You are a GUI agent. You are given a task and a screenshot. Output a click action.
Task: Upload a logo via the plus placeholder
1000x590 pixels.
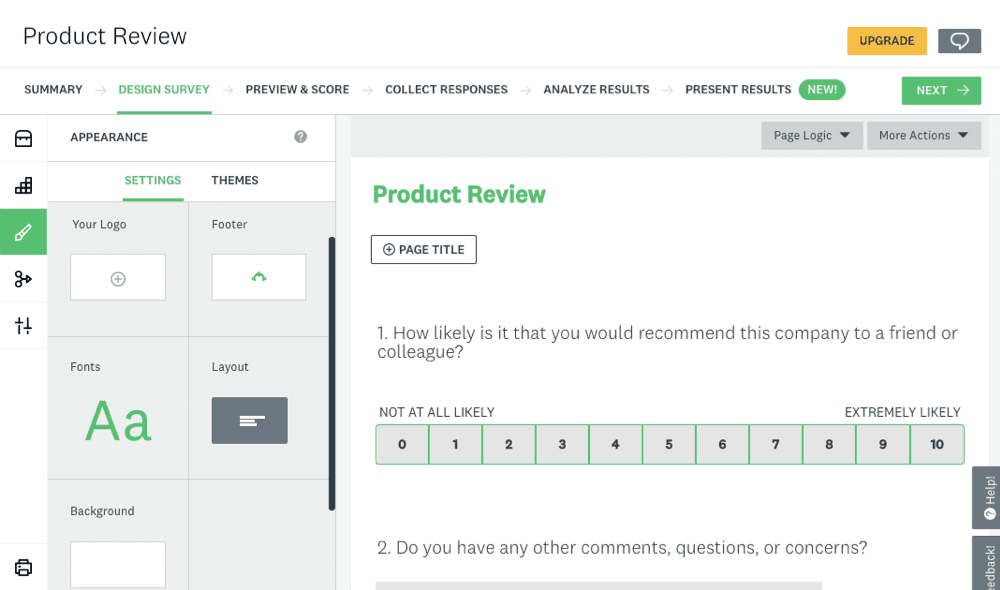point(117,278)
